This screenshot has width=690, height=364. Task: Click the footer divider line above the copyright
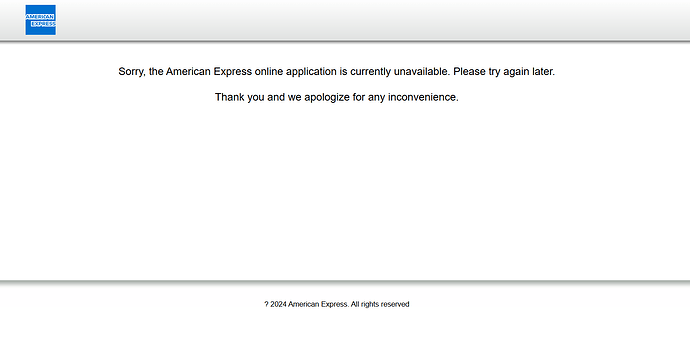(345, 280)
